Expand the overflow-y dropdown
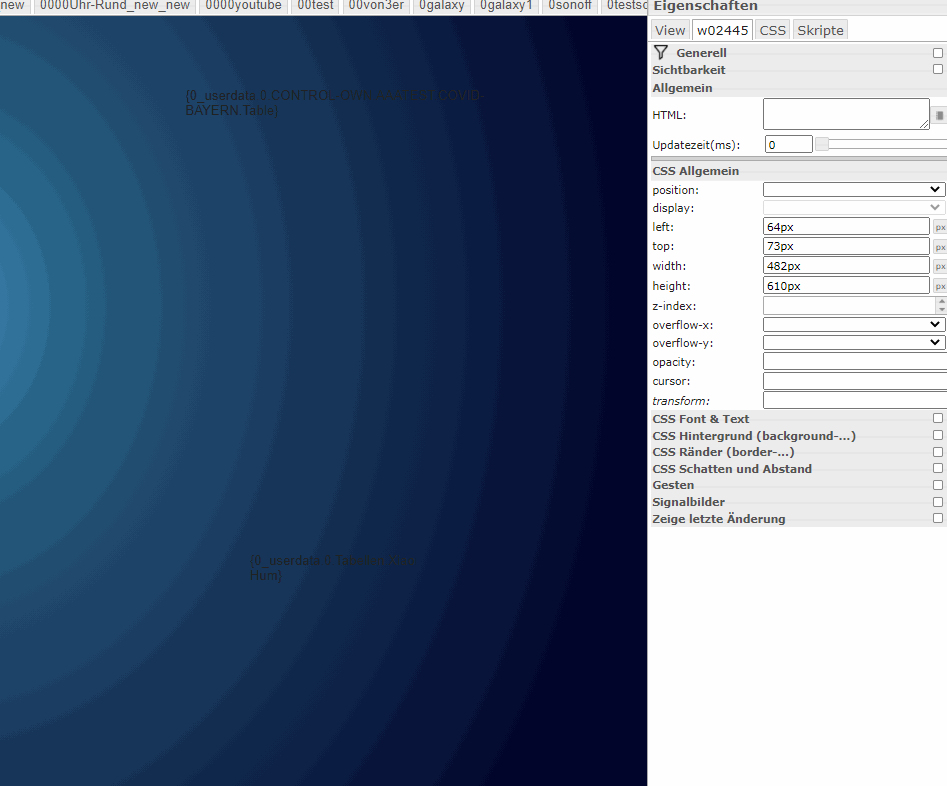 (x=853, y=343)
